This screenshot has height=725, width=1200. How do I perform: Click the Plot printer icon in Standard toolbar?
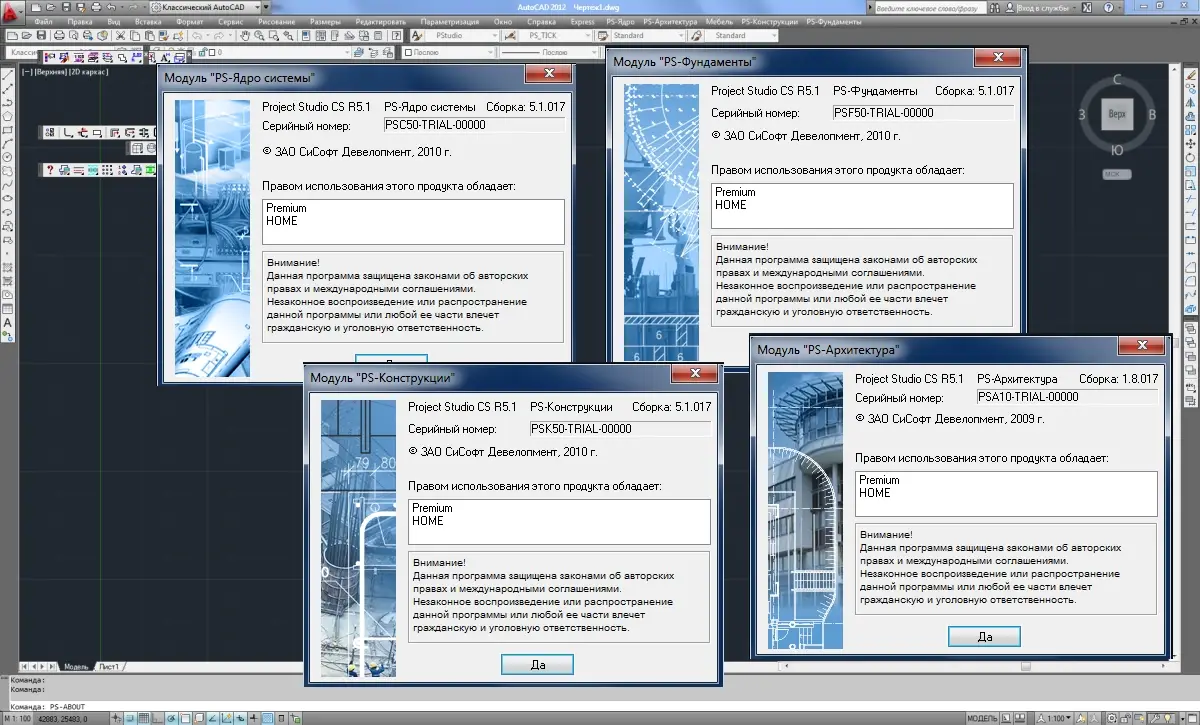click(x=59, y=36)
